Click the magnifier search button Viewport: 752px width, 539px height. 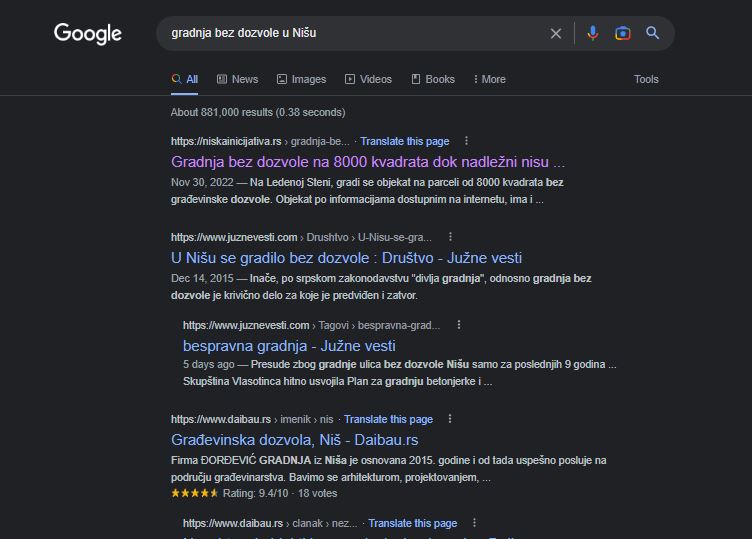(x=652, y=33)
